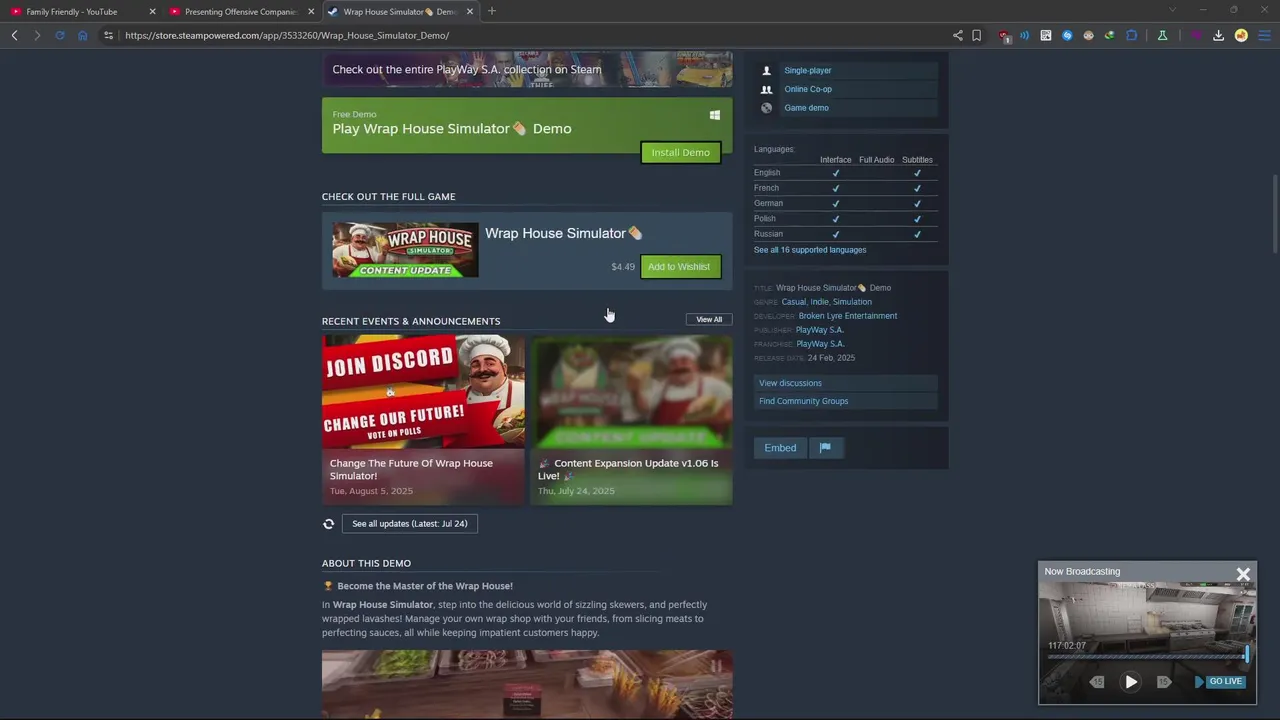Click the purple heart toolbar icon
The height and width of the screenshot is (720, 1280).
pos(1196,35)
